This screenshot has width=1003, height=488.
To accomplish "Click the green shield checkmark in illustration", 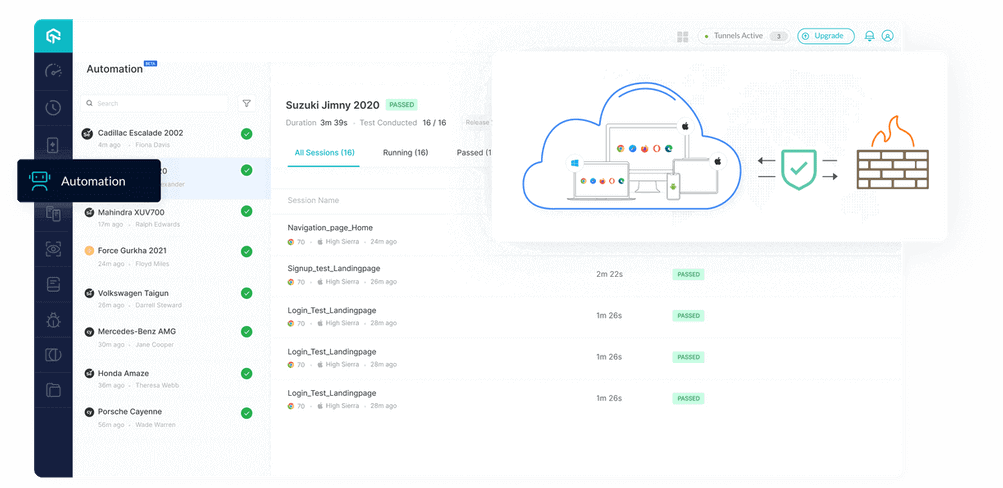I will pos(798,169).
